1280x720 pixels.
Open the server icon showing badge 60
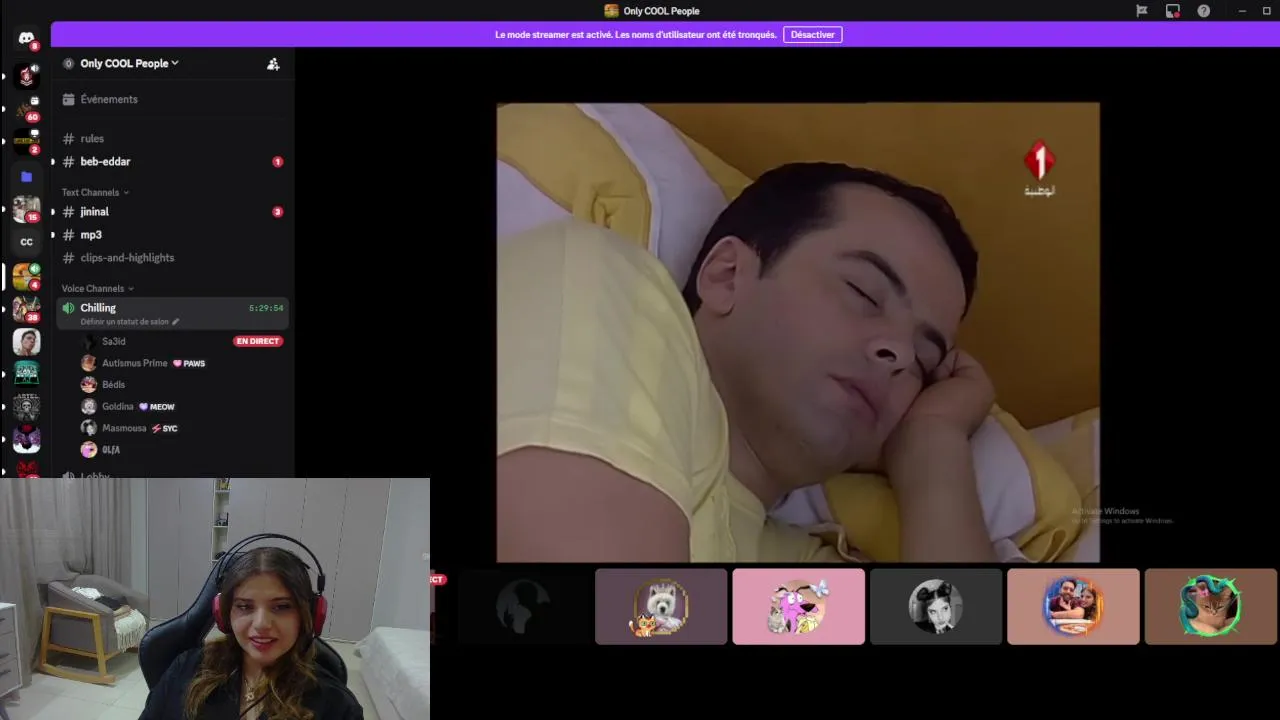coord(26,108)
